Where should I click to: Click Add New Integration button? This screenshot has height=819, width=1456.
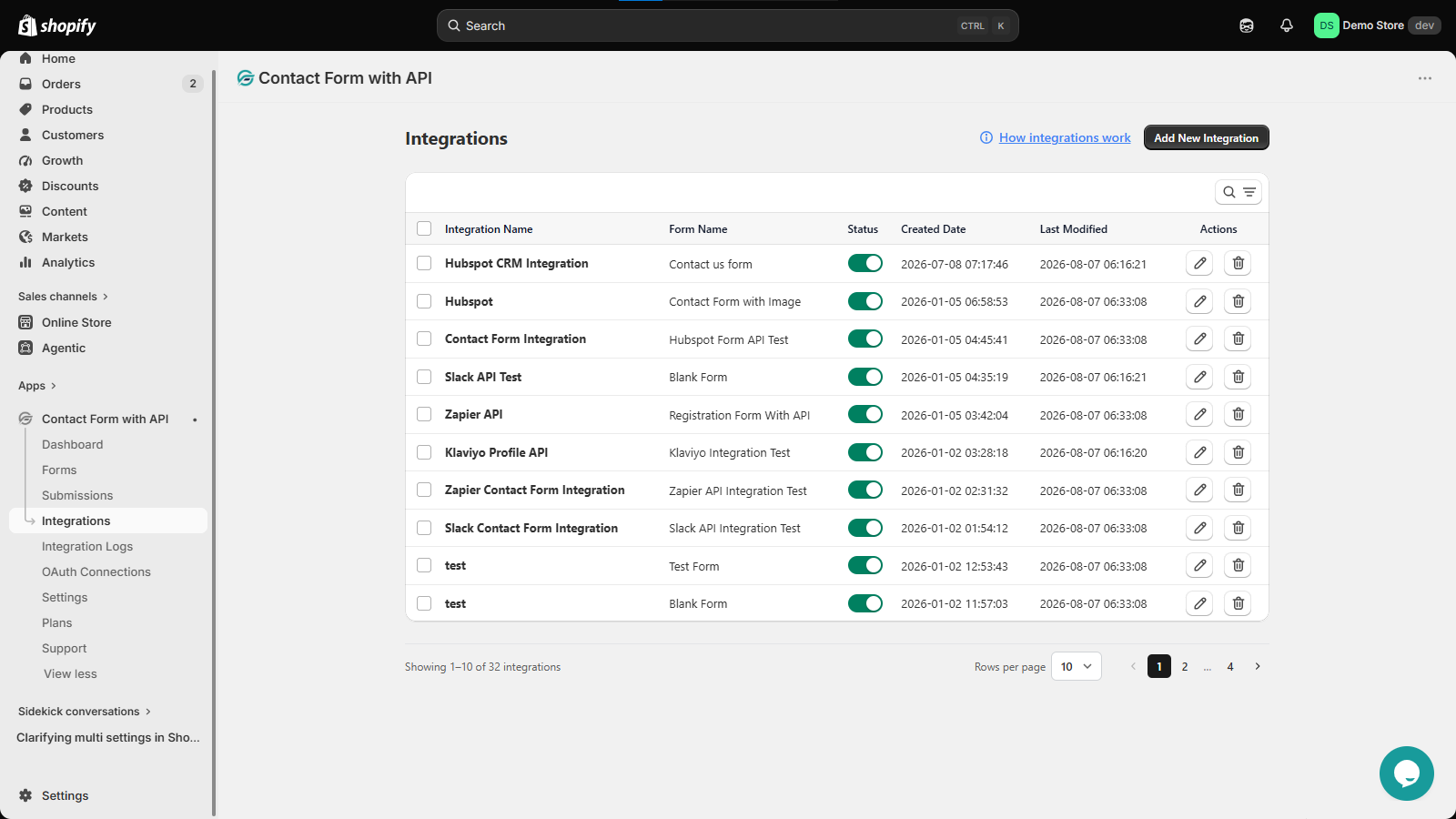1206,137
